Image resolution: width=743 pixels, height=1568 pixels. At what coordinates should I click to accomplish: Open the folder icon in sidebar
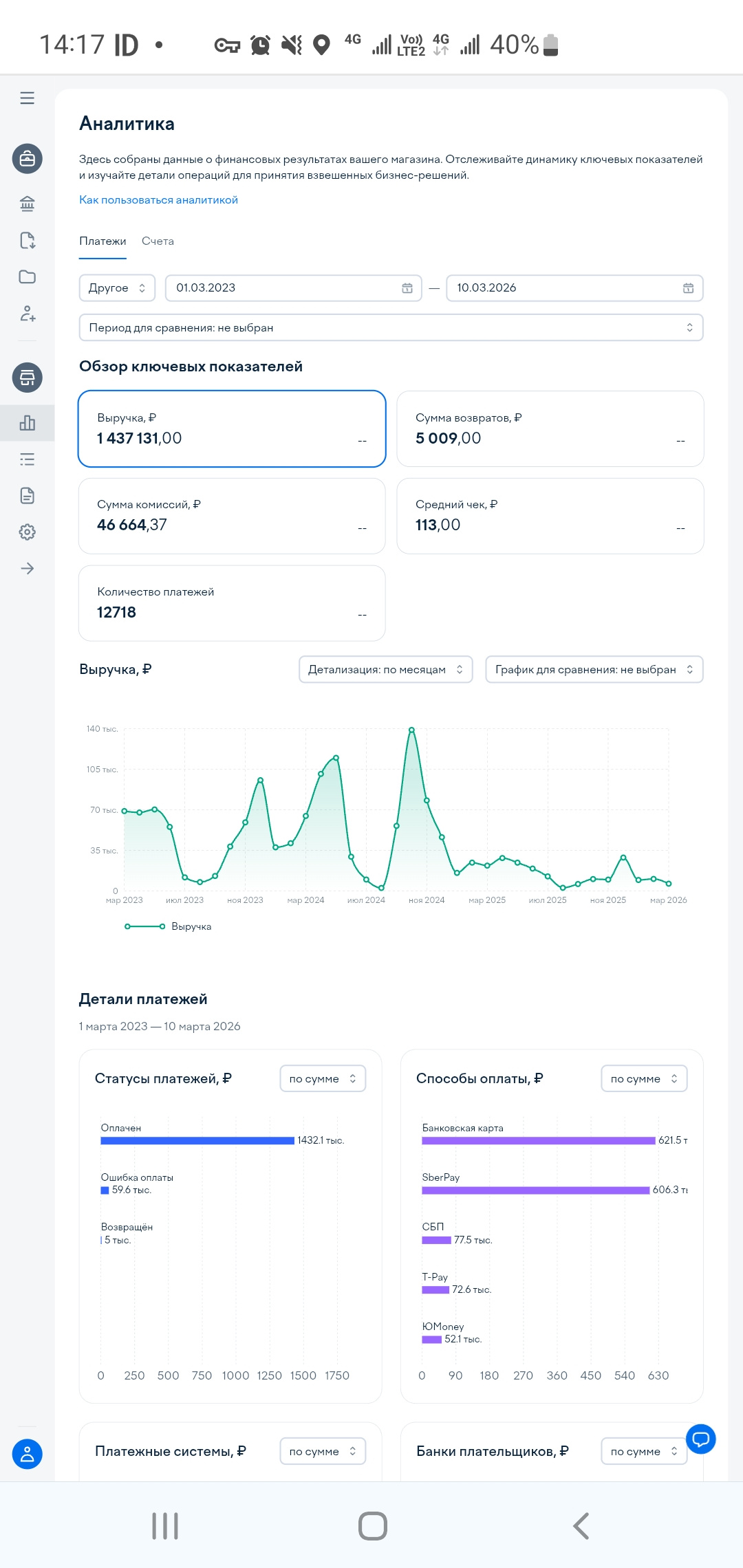tap(28, 276)
